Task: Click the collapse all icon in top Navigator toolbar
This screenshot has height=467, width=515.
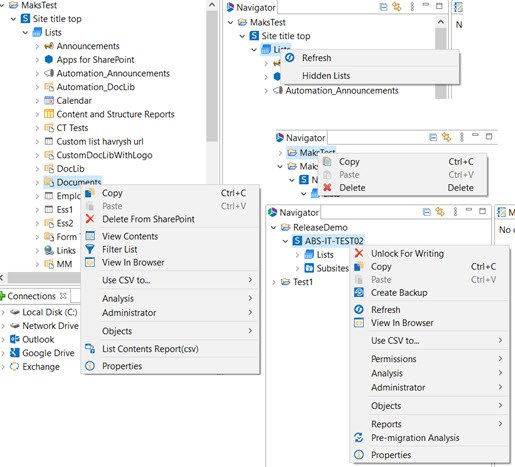Action: pyautogui.click(x=383, y=7)
